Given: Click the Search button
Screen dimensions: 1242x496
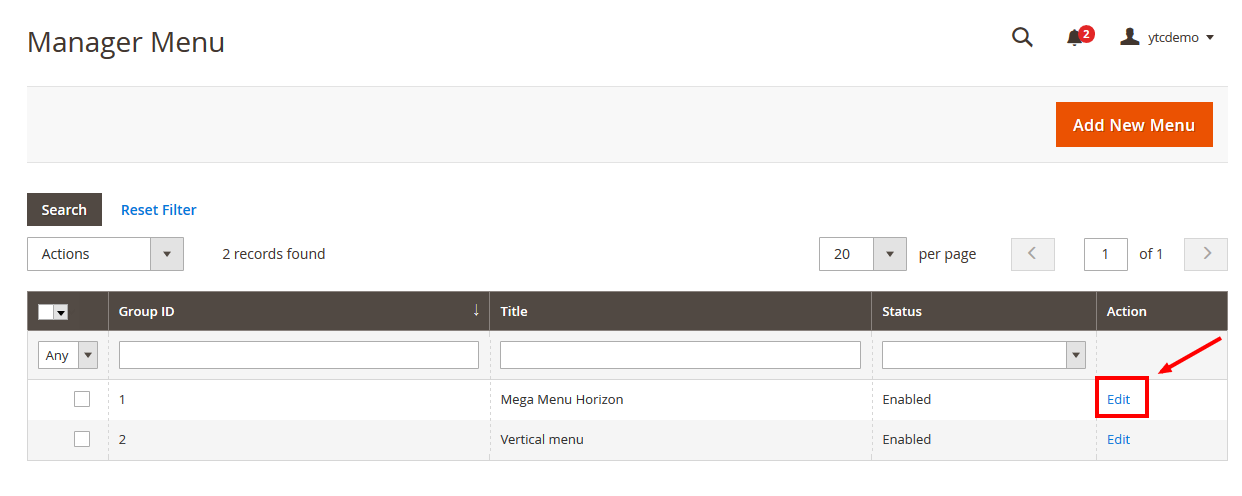Looking at the screenshot, I should point(64,210).
